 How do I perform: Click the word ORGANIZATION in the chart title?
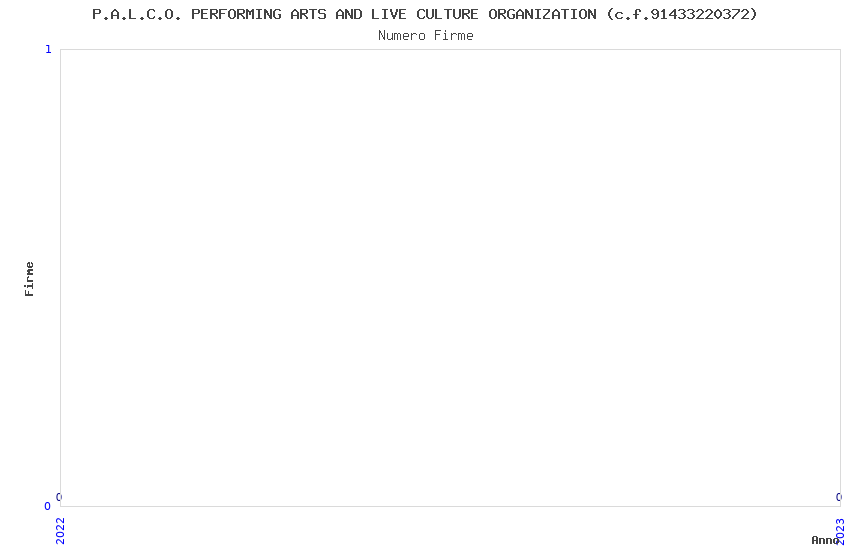tap(542, 14)
